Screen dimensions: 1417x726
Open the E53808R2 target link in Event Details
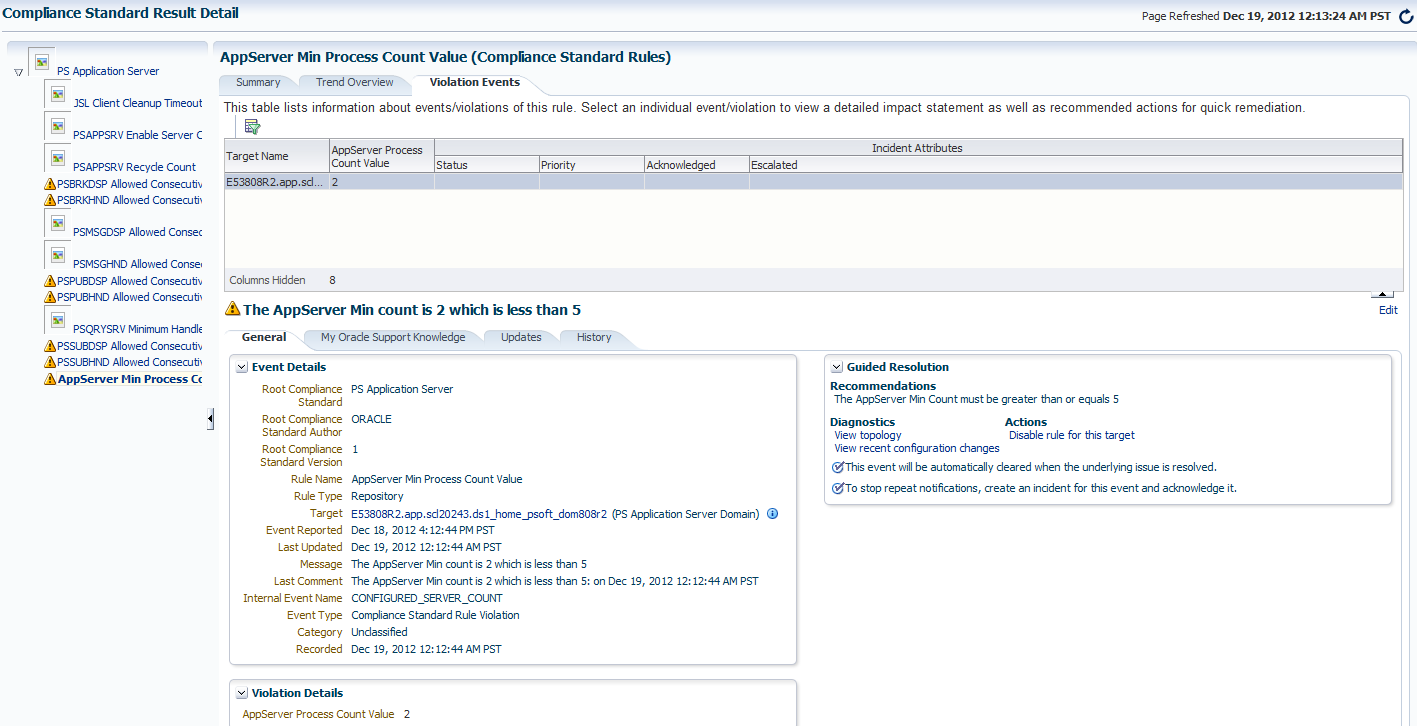click(x=479, y=514)
